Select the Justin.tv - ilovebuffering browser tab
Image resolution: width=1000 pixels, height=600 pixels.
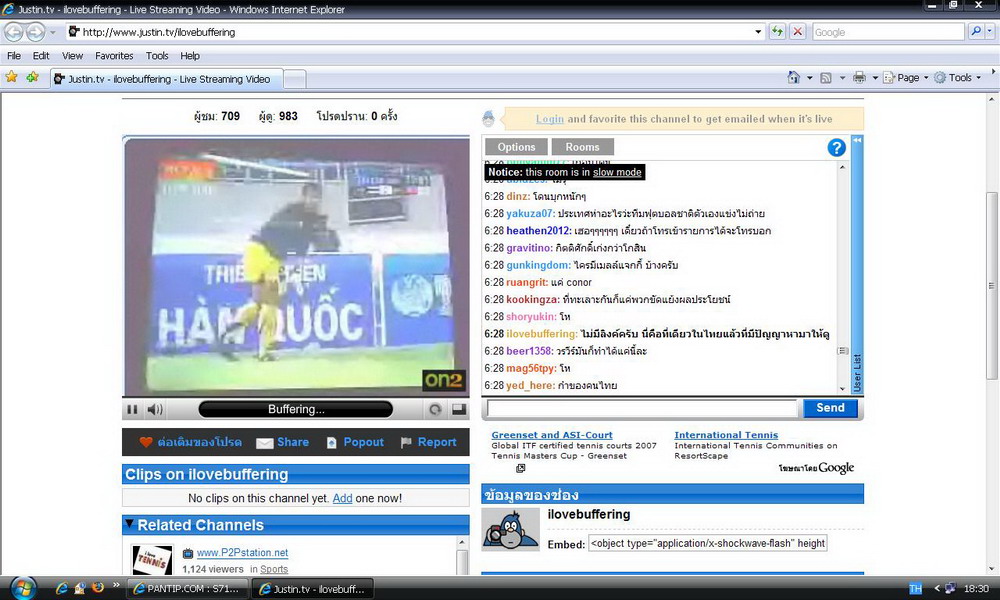[x=165, y=79]
